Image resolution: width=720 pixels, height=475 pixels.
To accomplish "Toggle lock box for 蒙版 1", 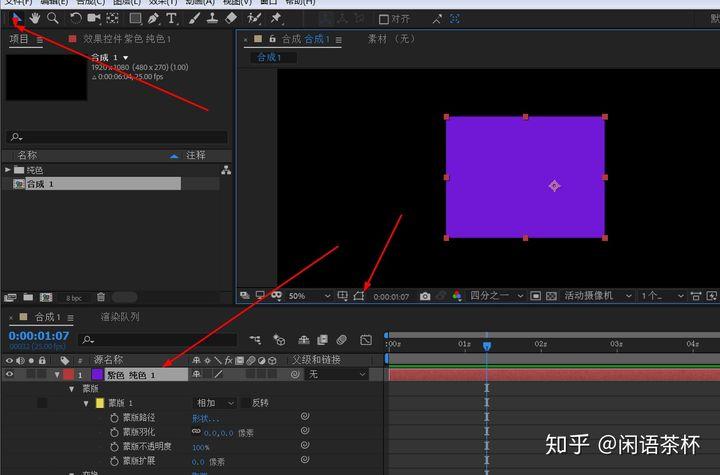I will (42, 403).
